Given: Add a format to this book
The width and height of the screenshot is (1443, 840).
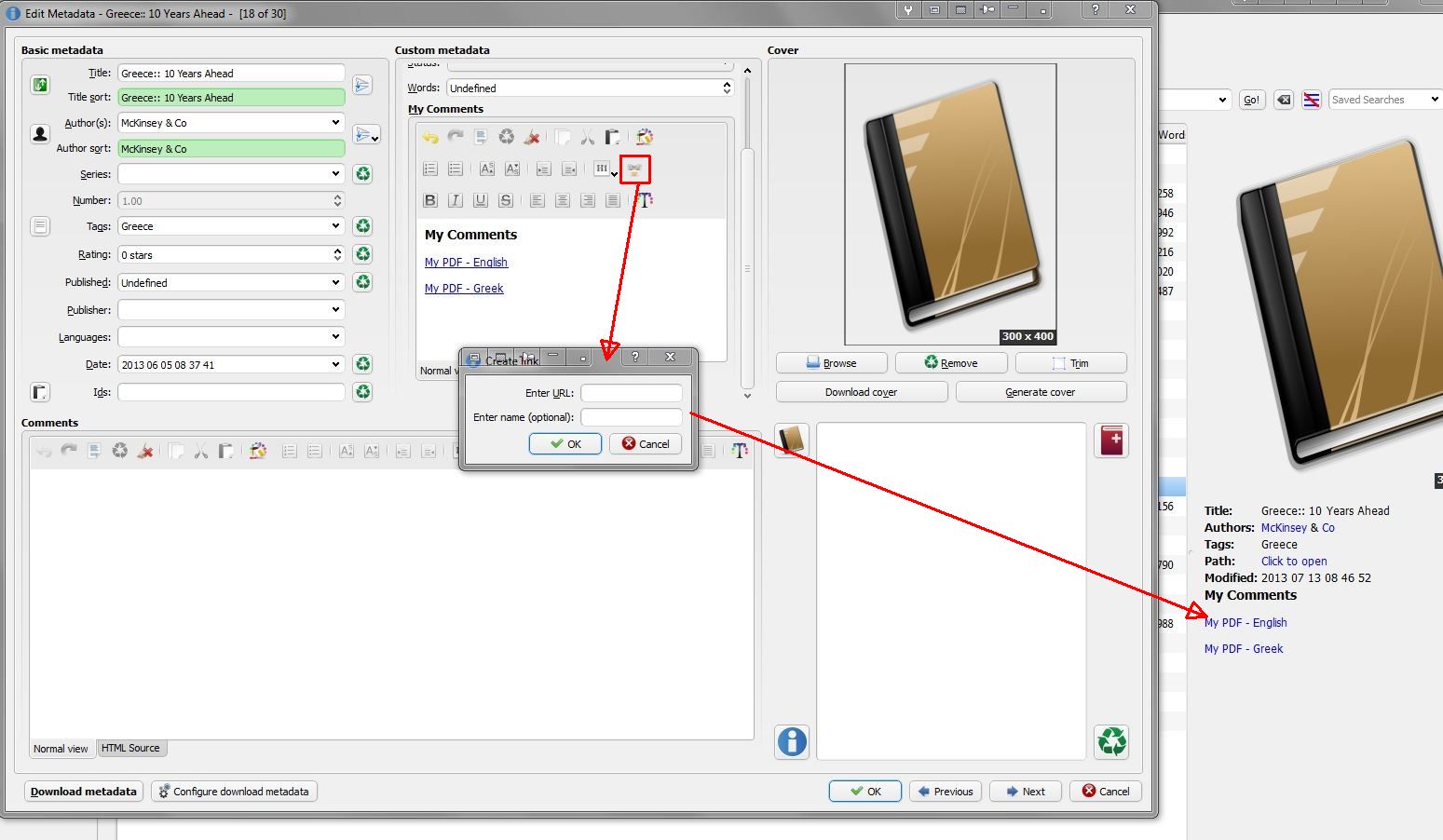Looking at the screenshot, I should (x=1112, y=440).
